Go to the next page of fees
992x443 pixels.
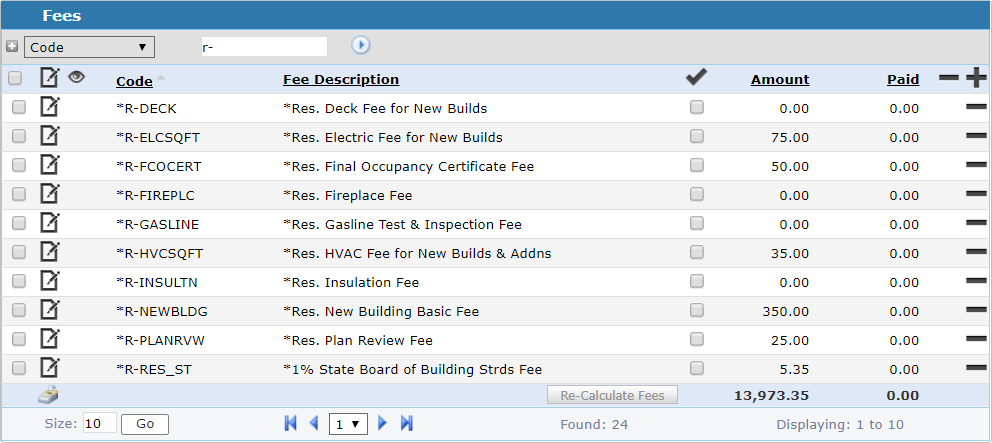tap(383, 424)
